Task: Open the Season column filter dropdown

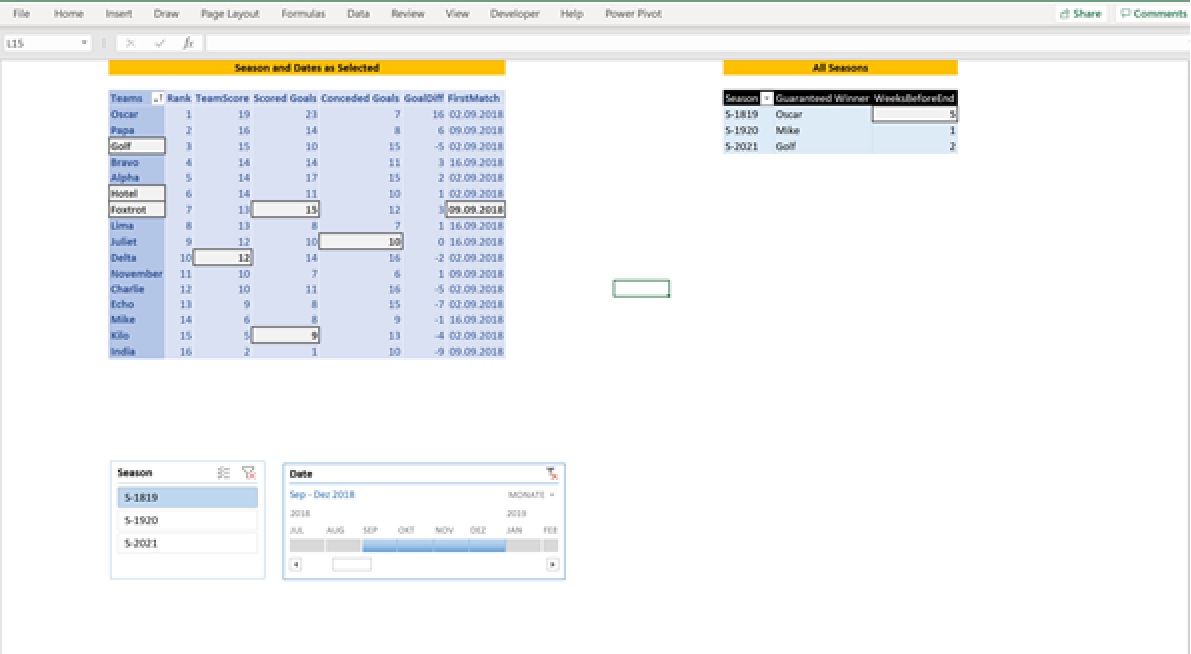Action: click(x=766, y=98)
